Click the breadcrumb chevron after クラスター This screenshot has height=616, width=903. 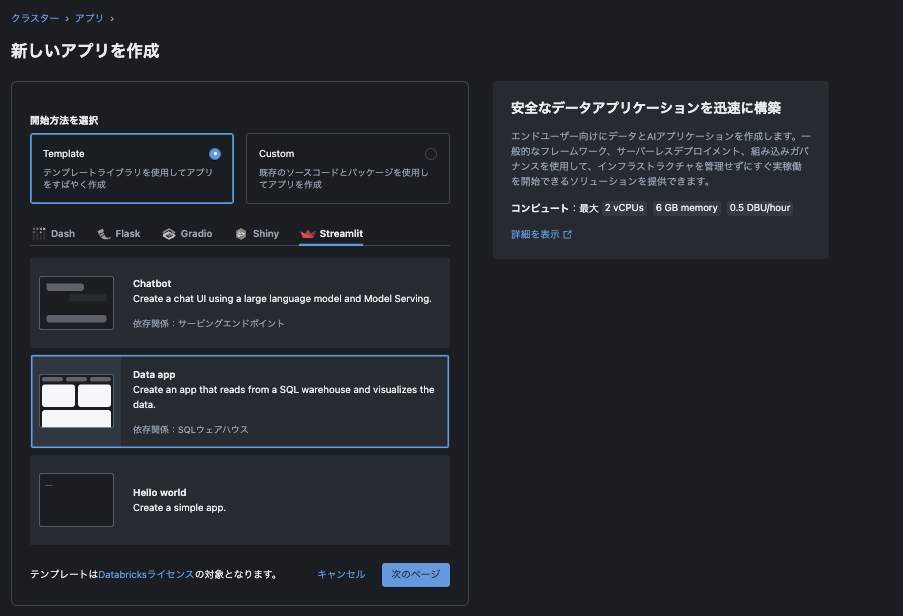[67, 17]
